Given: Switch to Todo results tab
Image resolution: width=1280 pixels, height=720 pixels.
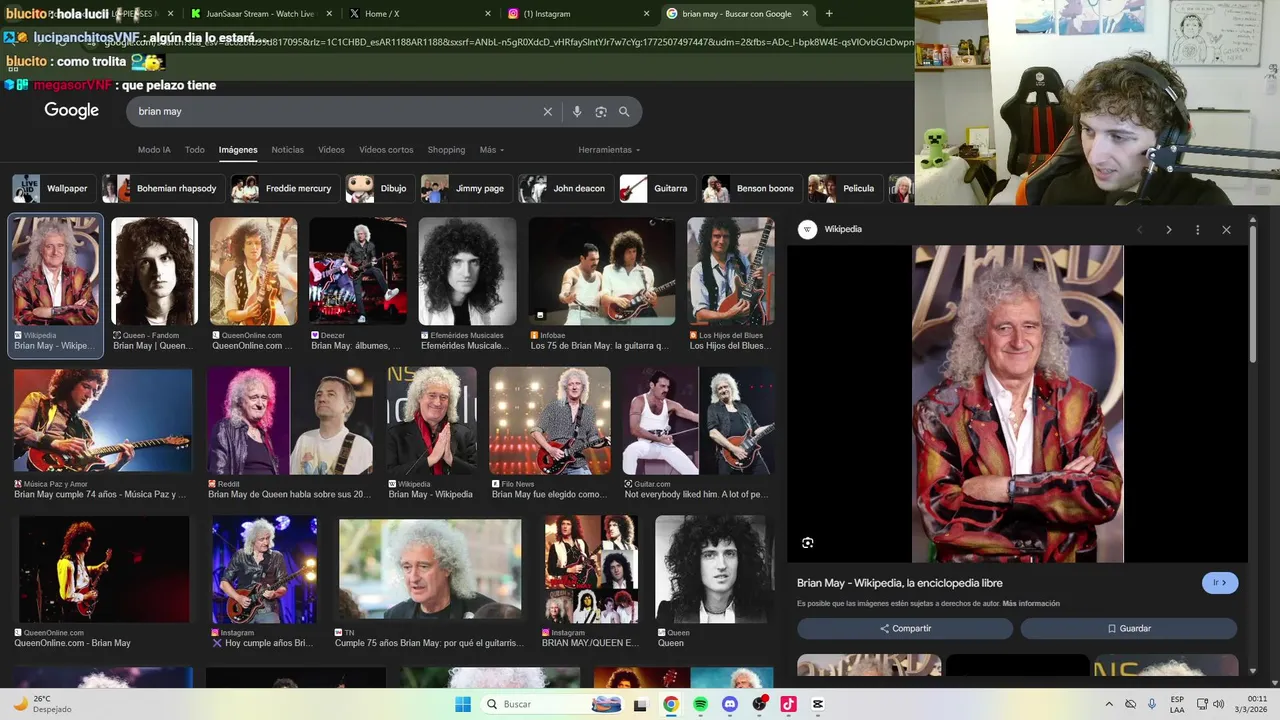Looking at the screenshot, I should pos(194,150).
